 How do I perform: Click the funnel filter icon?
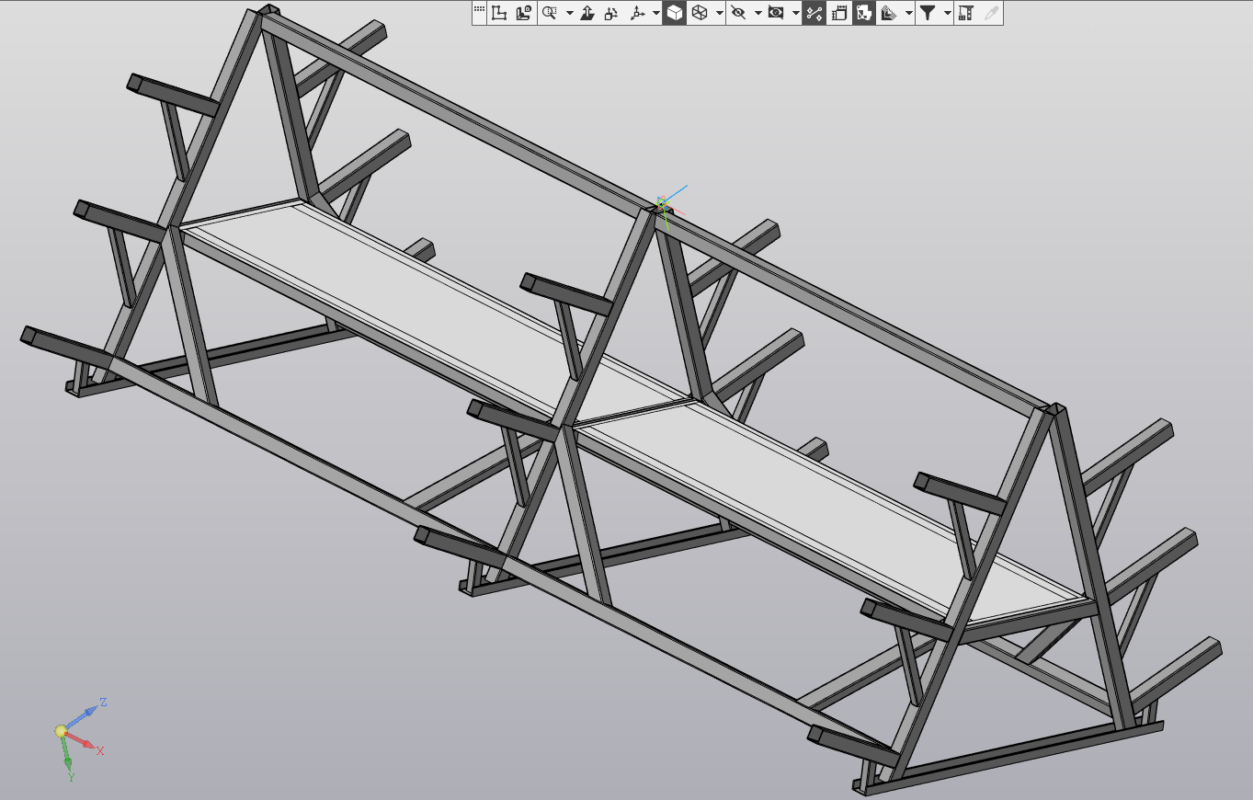928,13
